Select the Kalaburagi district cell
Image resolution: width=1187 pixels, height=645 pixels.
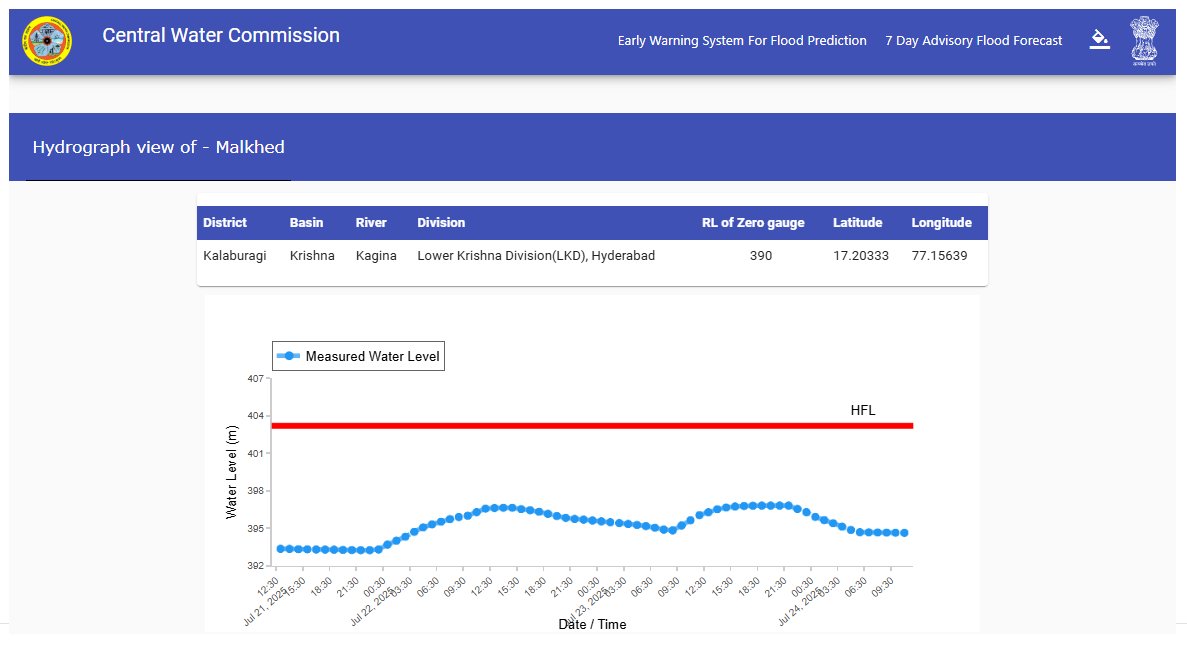[x=235, y=256]
